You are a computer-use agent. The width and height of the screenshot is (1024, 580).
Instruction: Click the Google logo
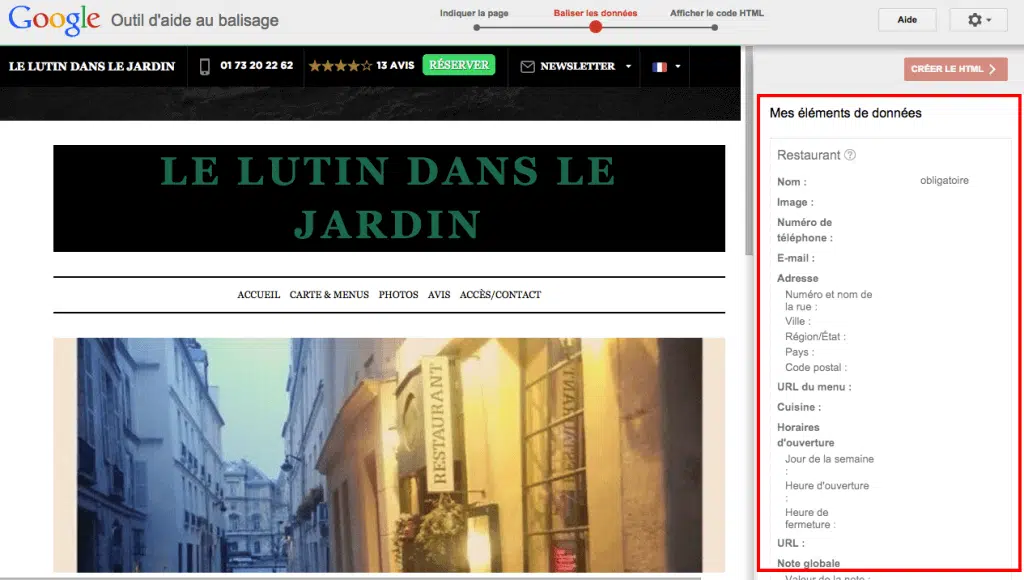54,19
